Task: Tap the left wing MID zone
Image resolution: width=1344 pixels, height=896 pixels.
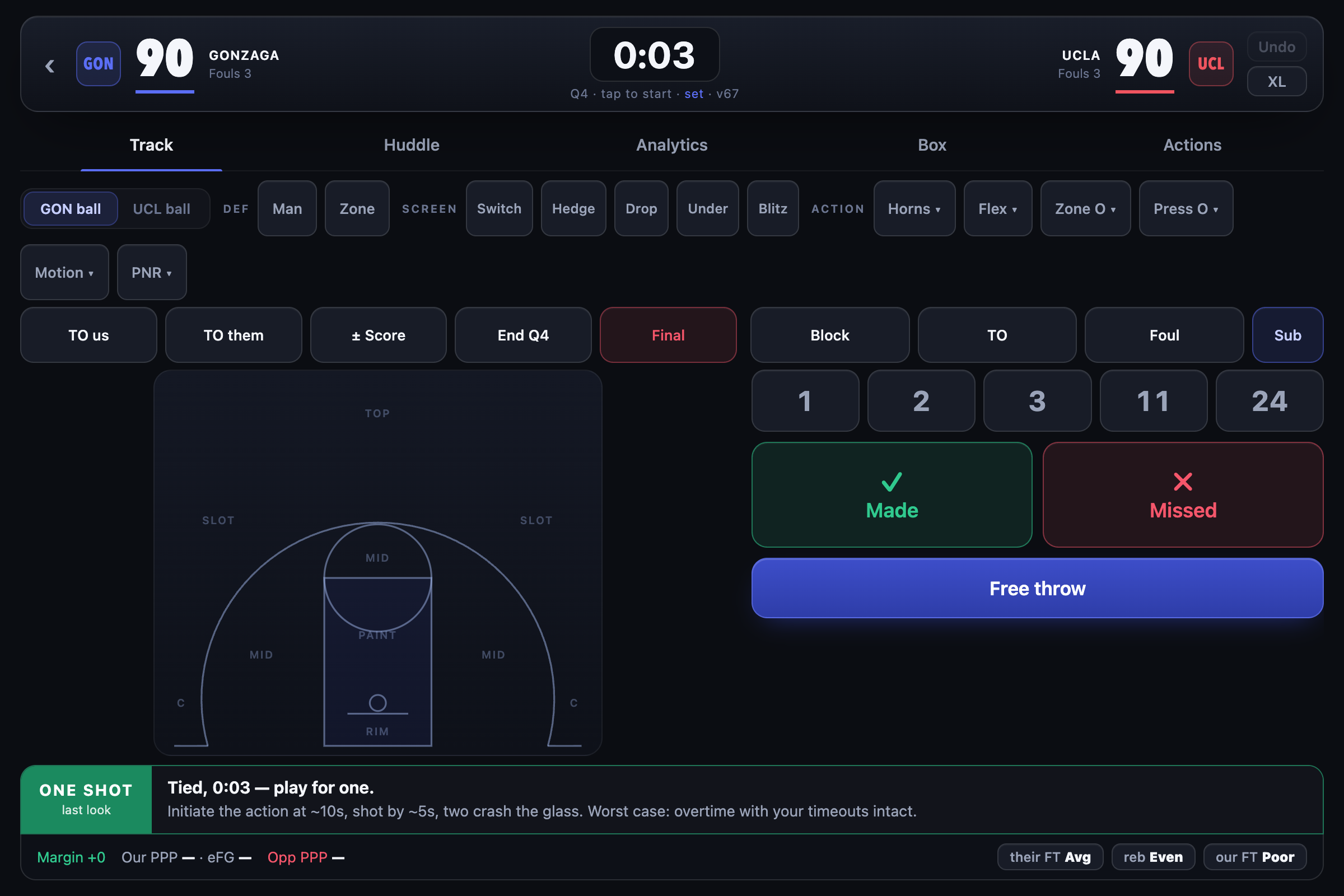Action: (x=261, y=655)
